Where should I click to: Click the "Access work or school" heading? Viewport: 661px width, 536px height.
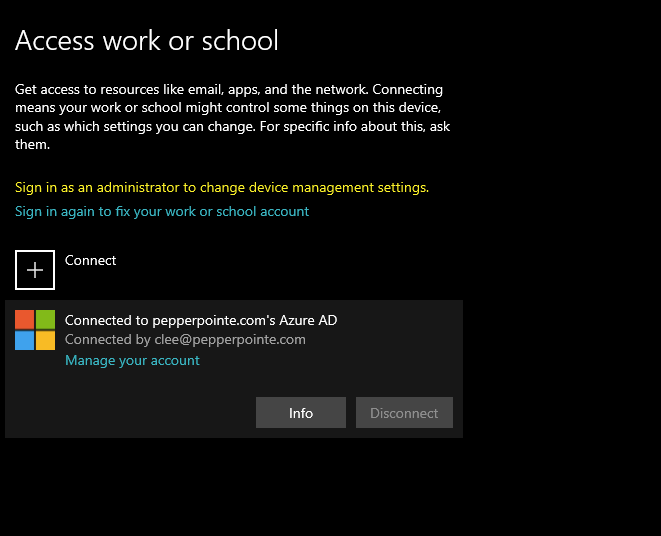click(x=147, y=40)
